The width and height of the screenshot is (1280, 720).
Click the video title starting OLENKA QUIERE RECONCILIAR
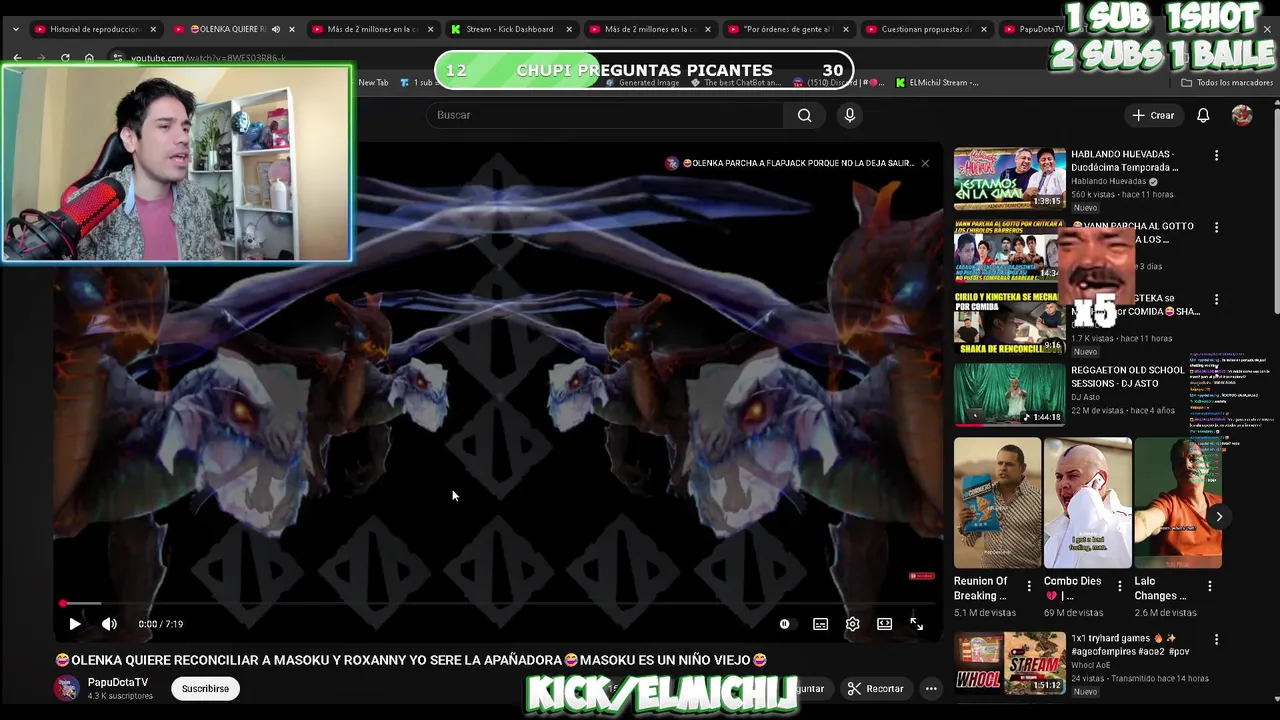pos(411,660)
